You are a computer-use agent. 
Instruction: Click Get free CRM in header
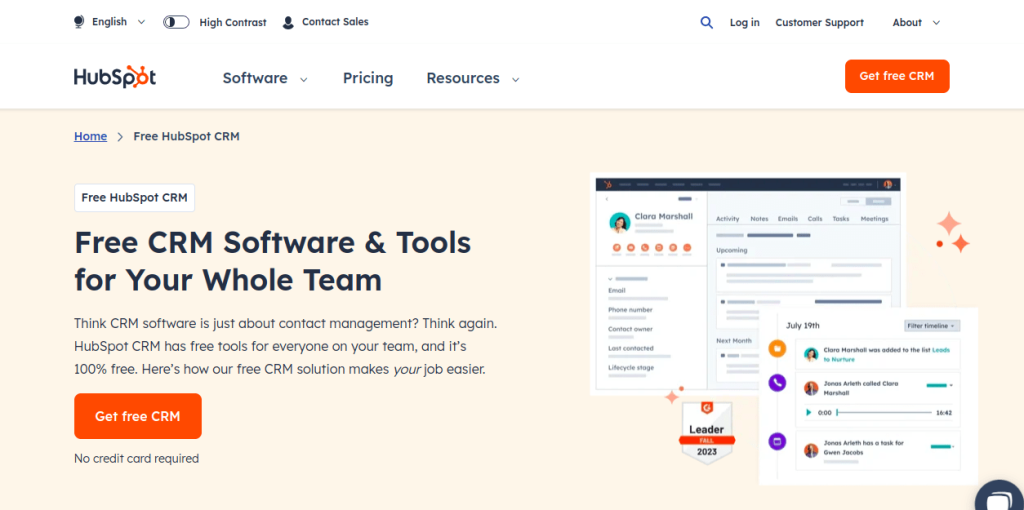tap(897, 76)
